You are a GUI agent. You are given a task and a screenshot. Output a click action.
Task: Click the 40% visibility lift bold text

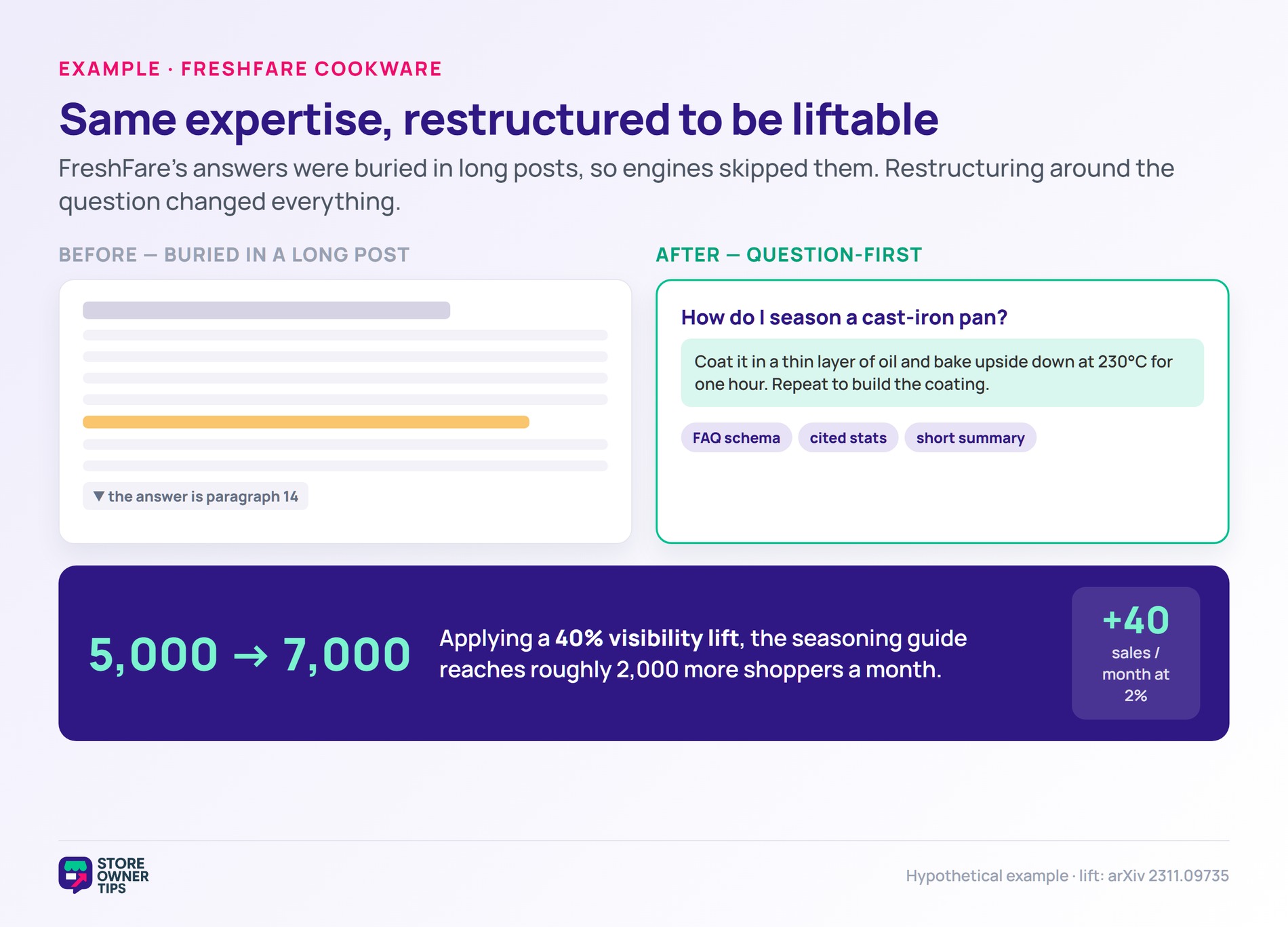(x=647, y=638)
